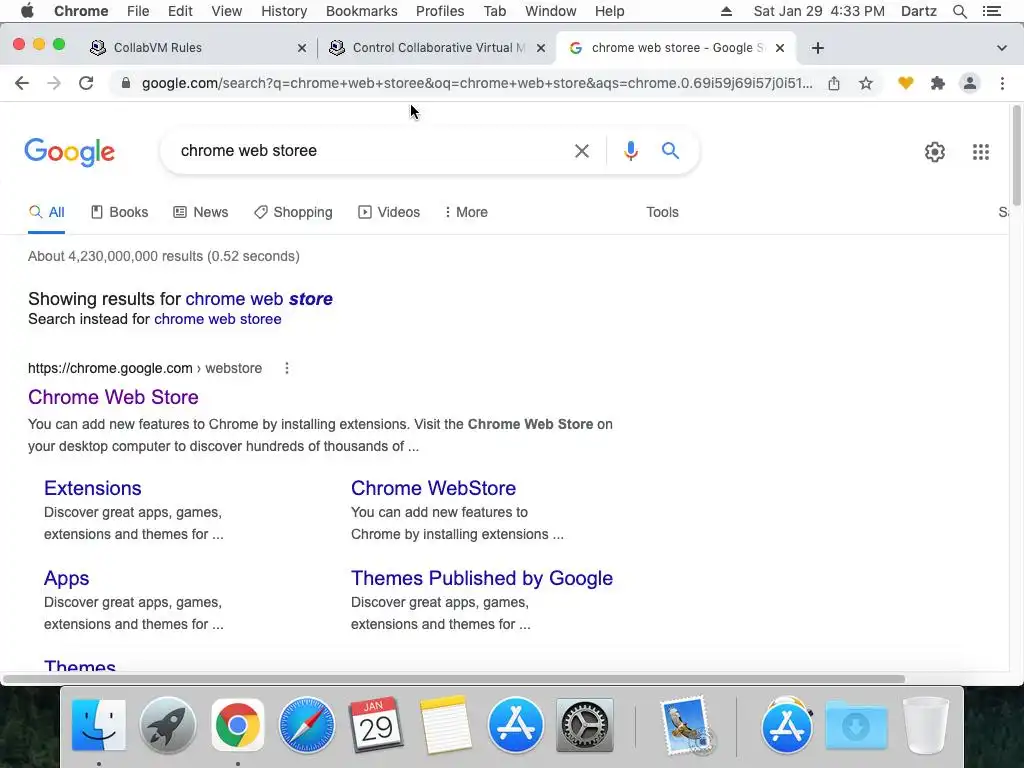Open the Apple menu
This screenshot has height=768, width=1024.
click(x=27, y=11)
